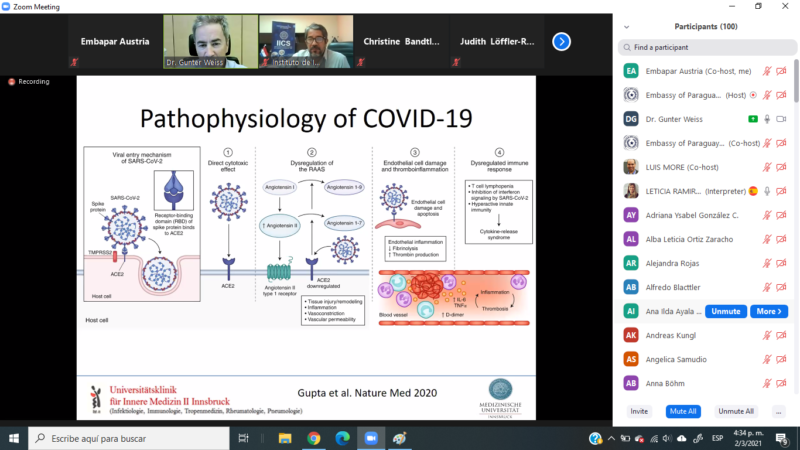
Task: Click Alejandra Rojas's muted microphone icon
Action: pos(767,263)
